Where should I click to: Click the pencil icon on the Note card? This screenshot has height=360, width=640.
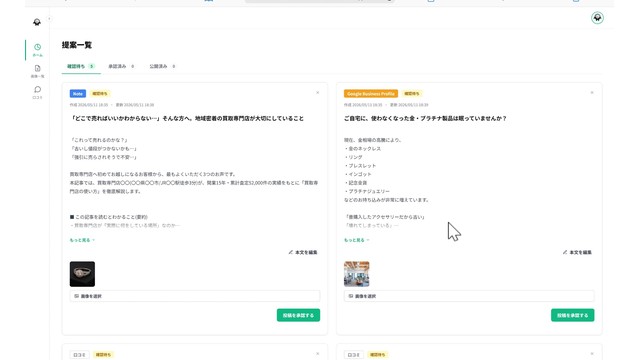tap(291, 252)
